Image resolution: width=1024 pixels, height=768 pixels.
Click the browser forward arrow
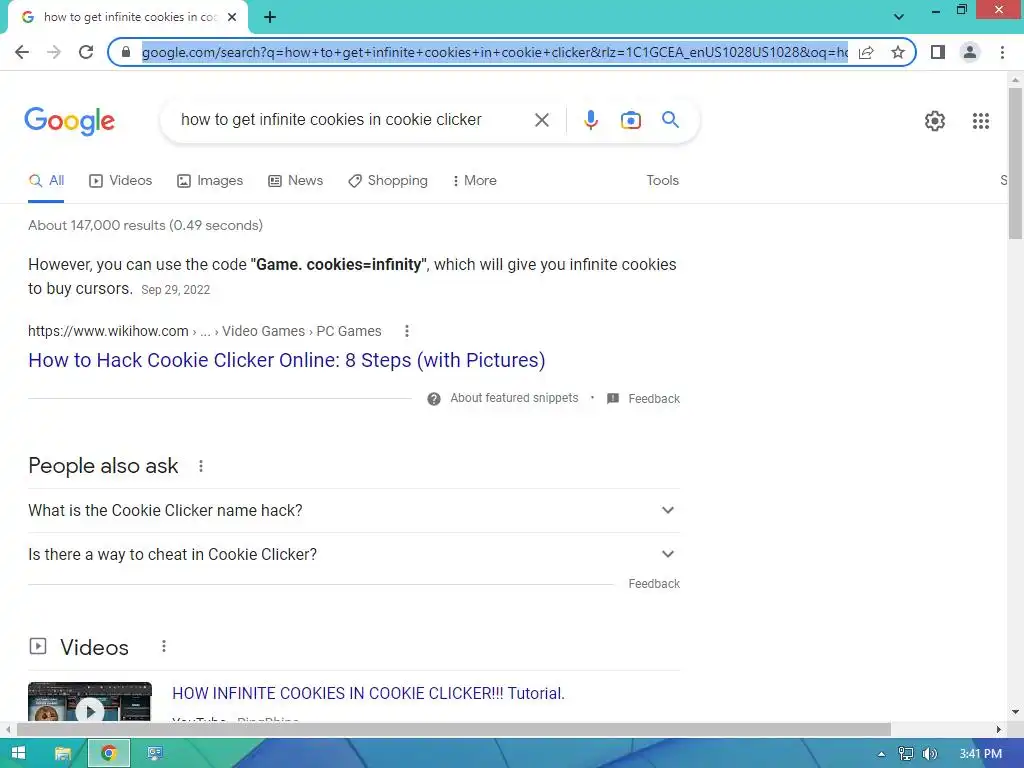coord(54,52)
